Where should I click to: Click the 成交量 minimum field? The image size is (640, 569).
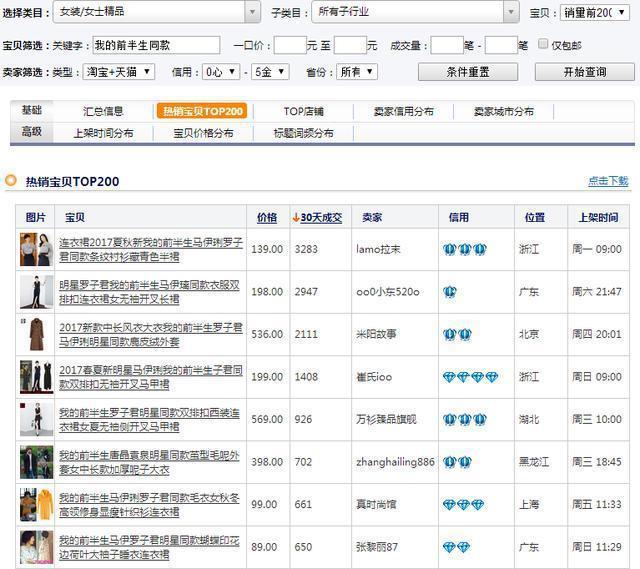[x=447, y=45]
